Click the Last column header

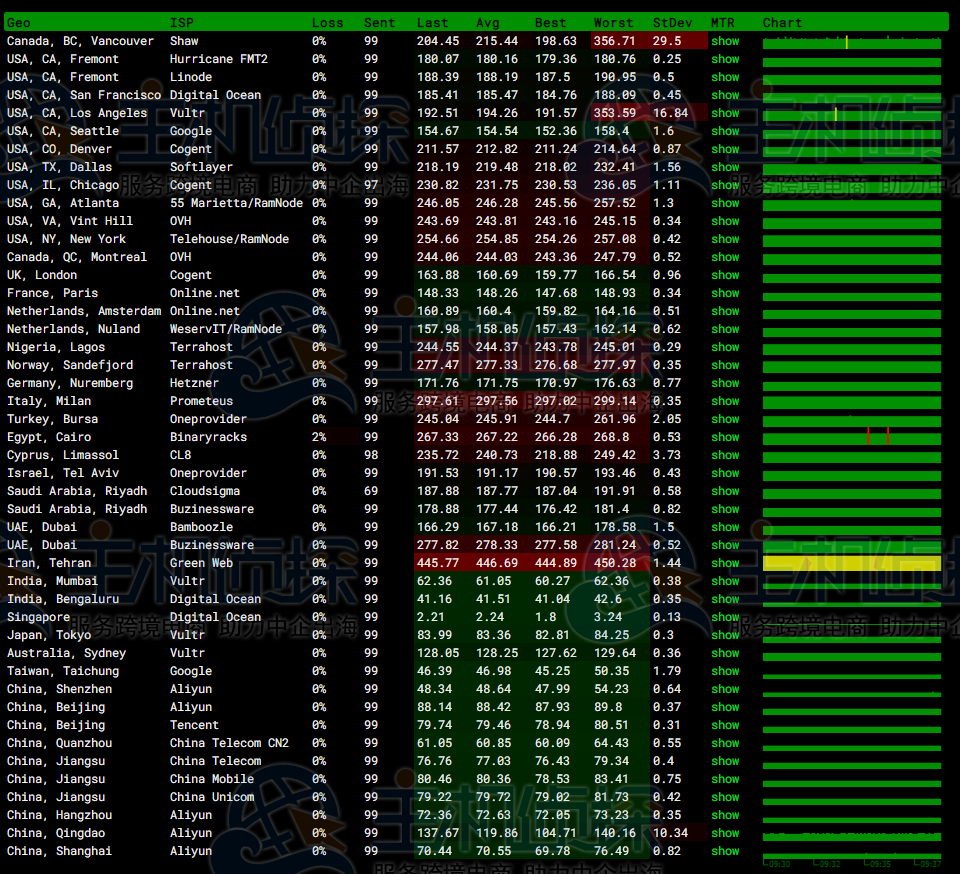coord(432,23)
